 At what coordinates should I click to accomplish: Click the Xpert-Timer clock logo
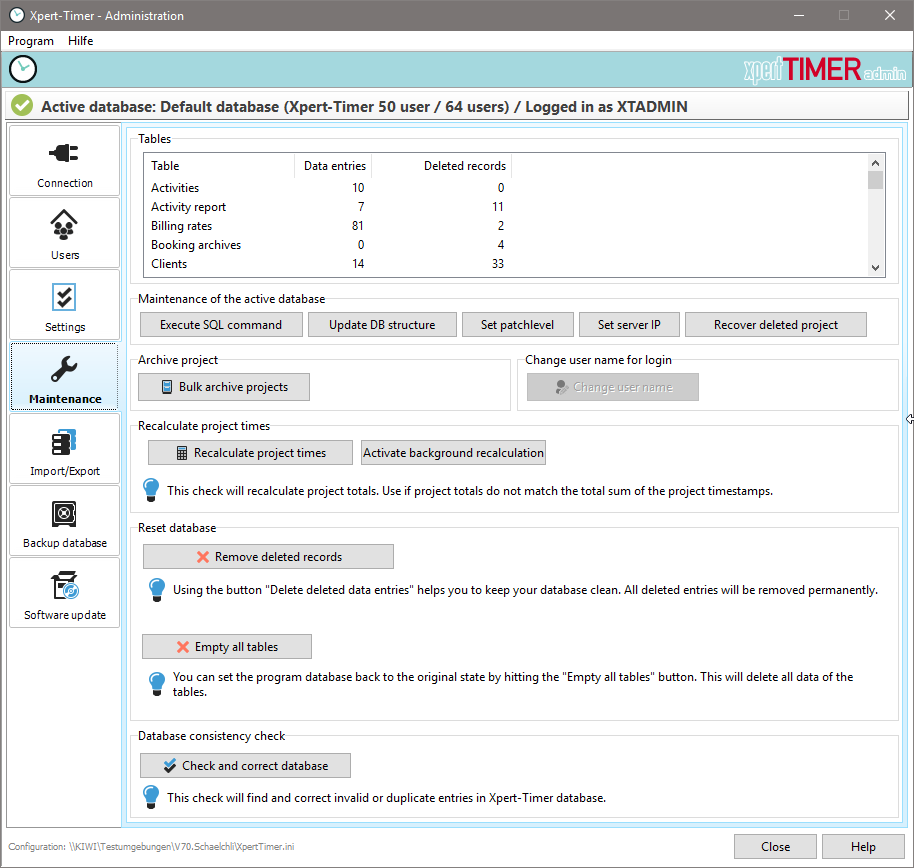click(22, 68)
